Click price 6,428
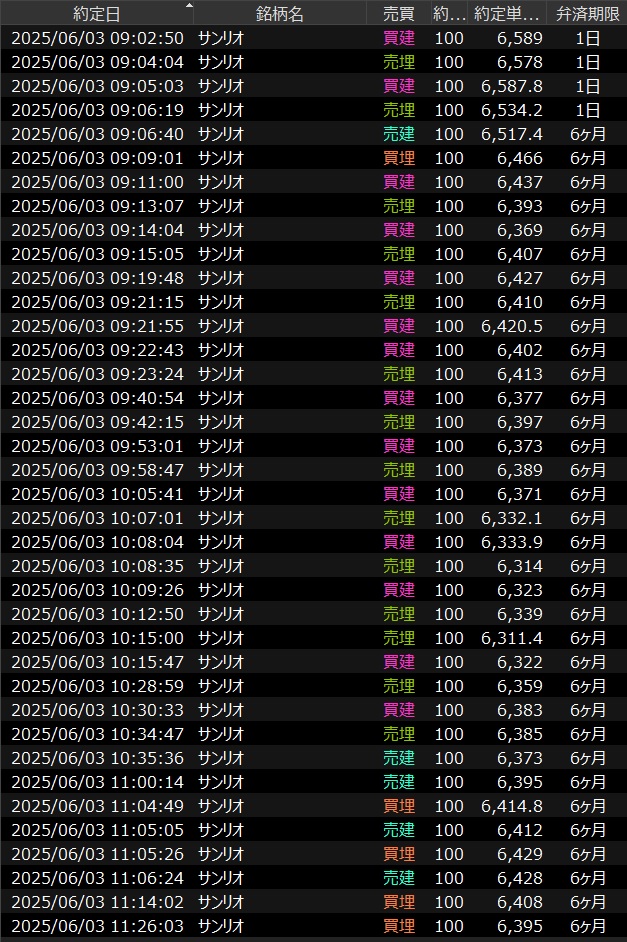The image size is (627, 942). (519, 878)
